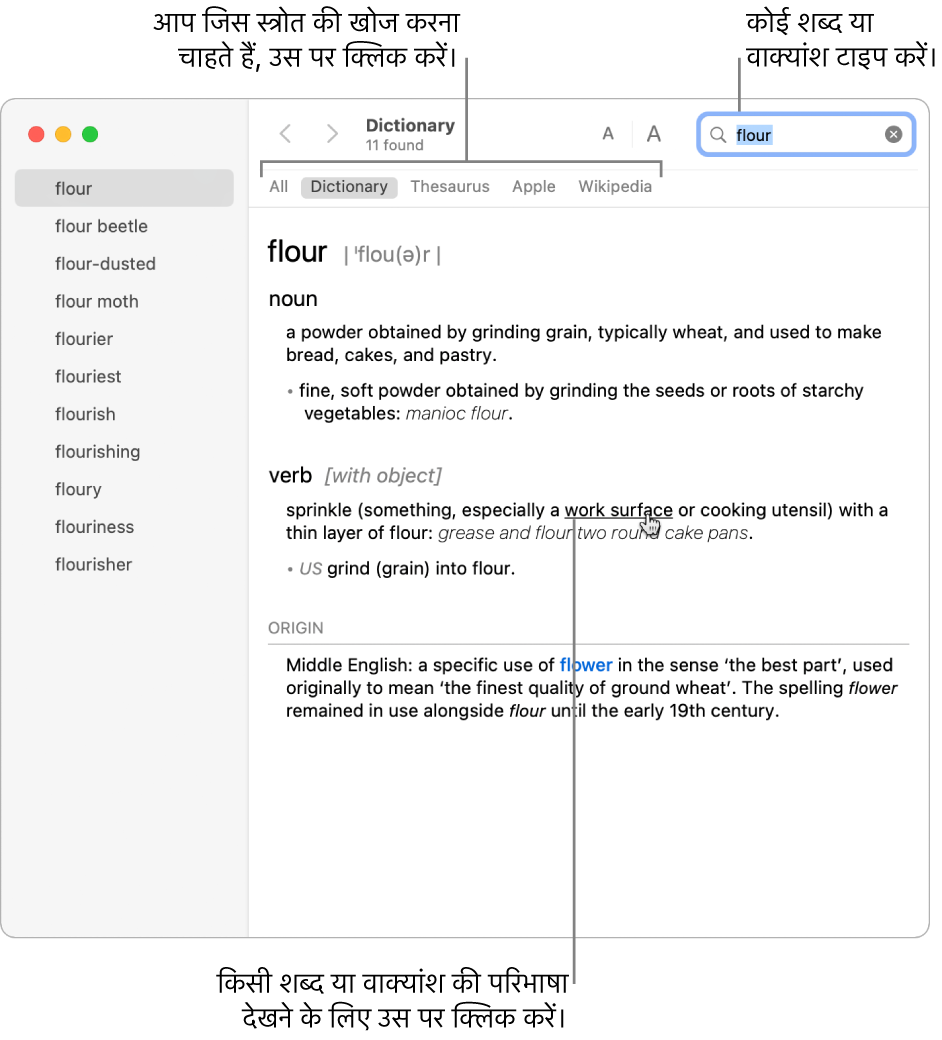The image size is (942, 1040).
Task: Go forward with the right chevron
Action: click(332, 134)
